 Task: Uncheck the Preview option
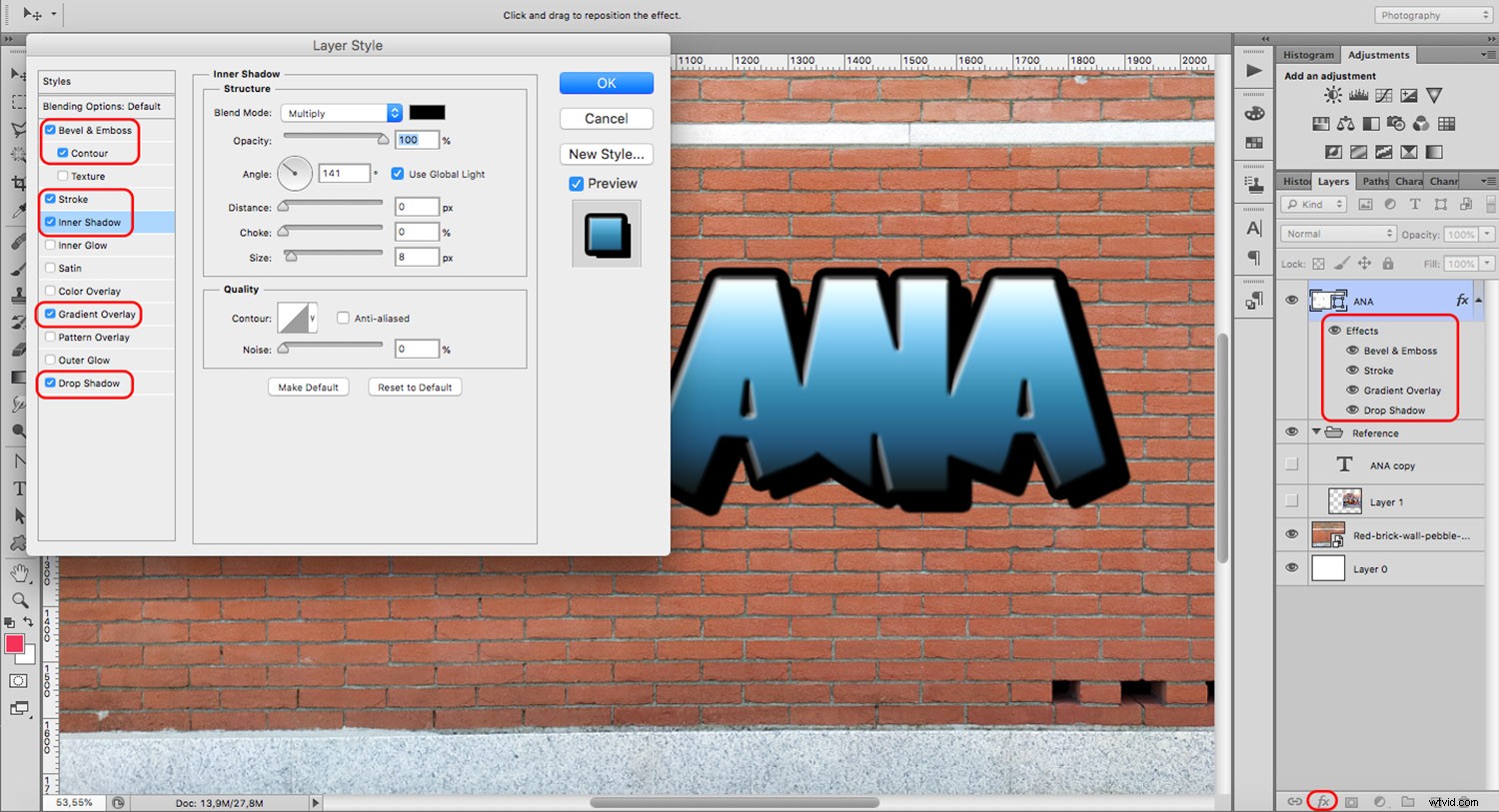[x=576, y=183]
